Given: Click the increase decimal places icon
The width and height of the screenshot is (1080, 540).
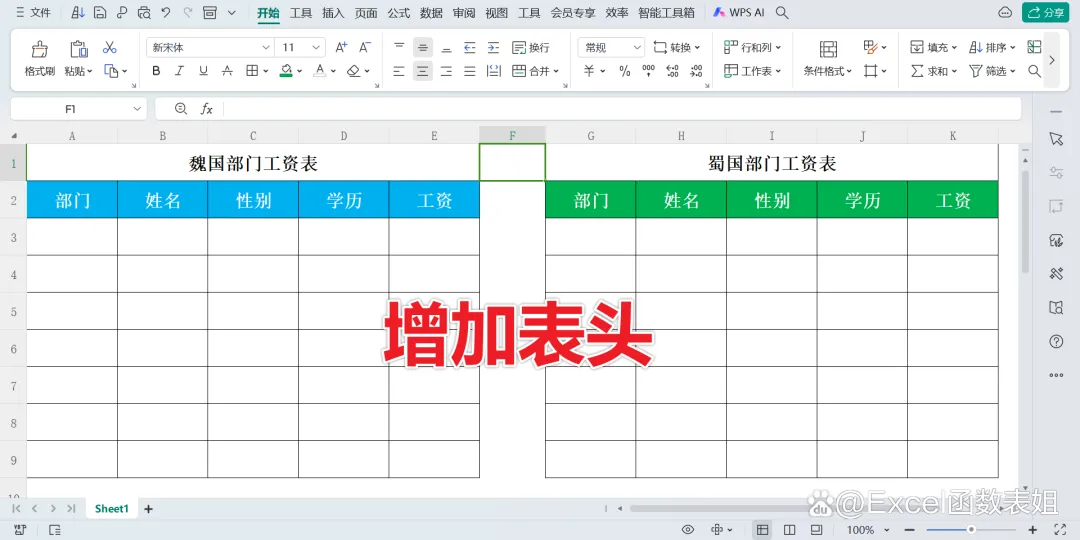Looking at the screenshot, I should pos(673,71).
